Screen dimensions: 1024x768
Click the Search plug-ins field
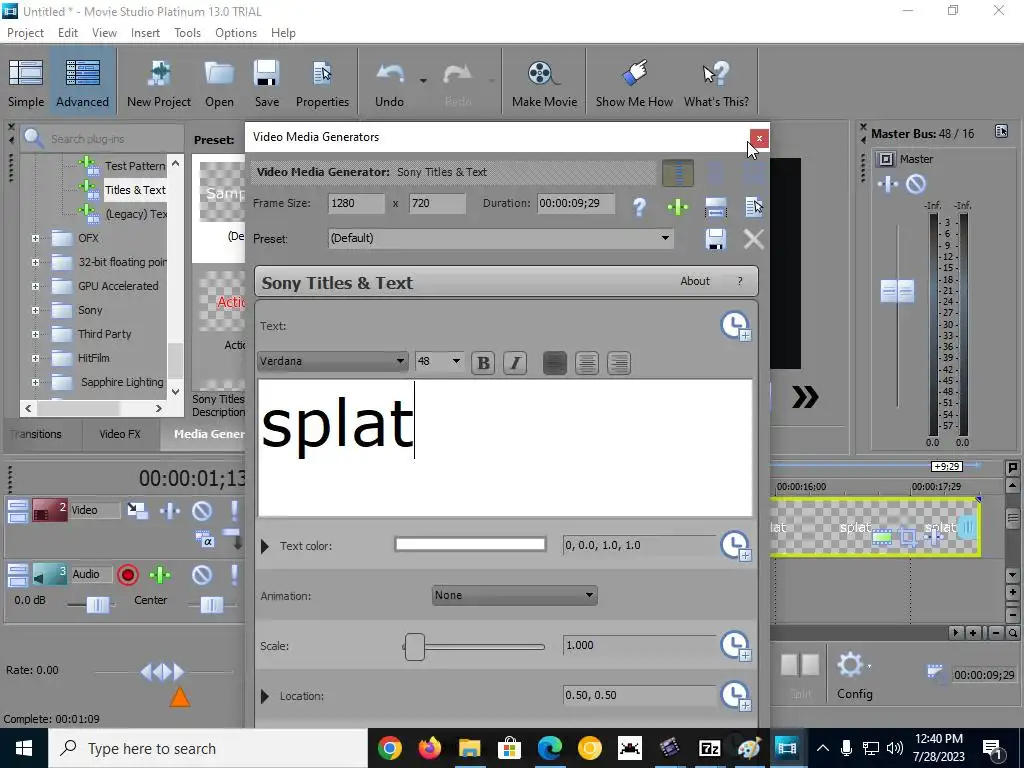pos(112,138)
